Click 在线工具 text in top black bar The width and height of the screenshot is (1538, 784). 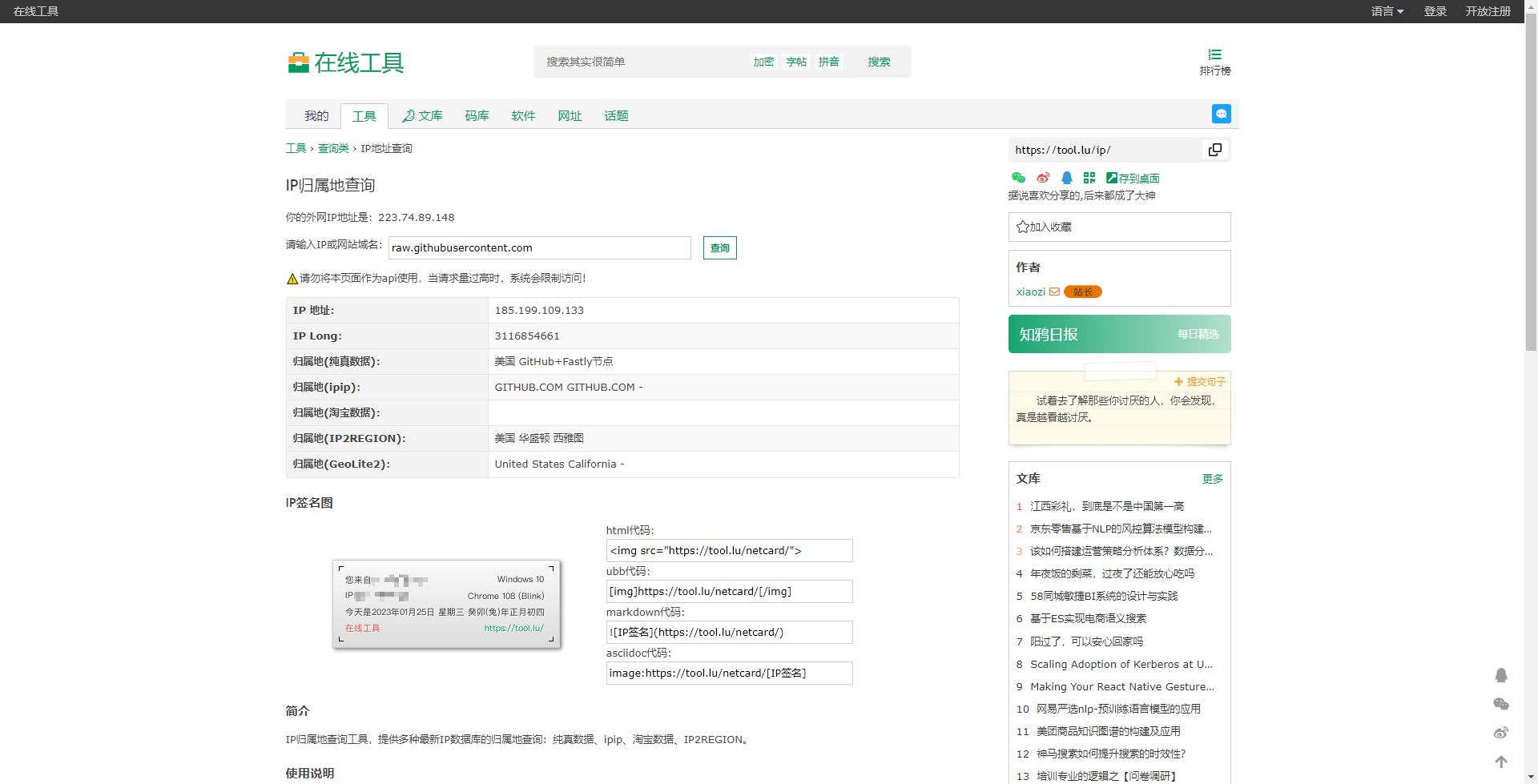(x=36, y=11)
